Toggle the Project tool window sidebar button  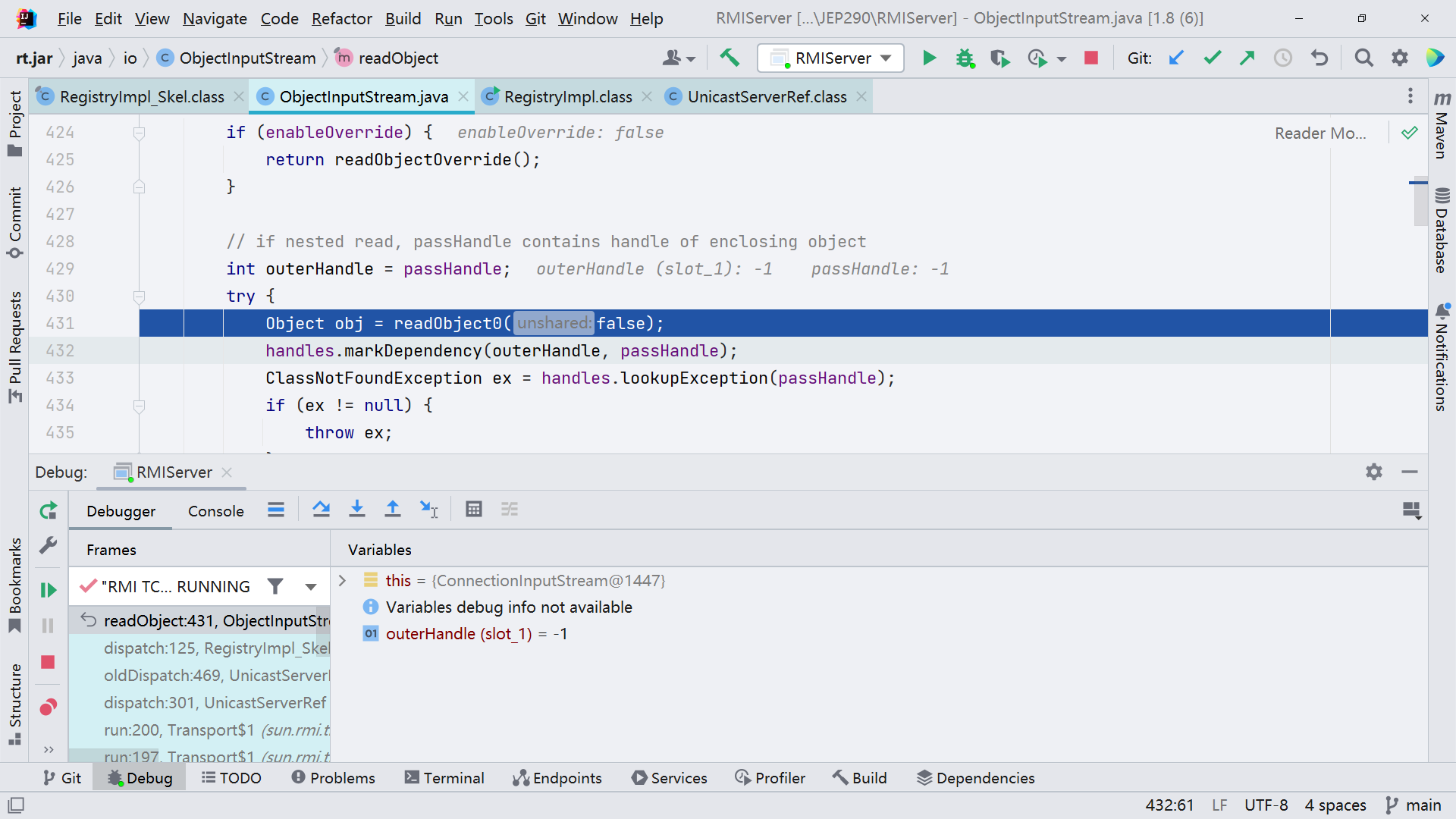pyautogui.click(x=14, y=124)
